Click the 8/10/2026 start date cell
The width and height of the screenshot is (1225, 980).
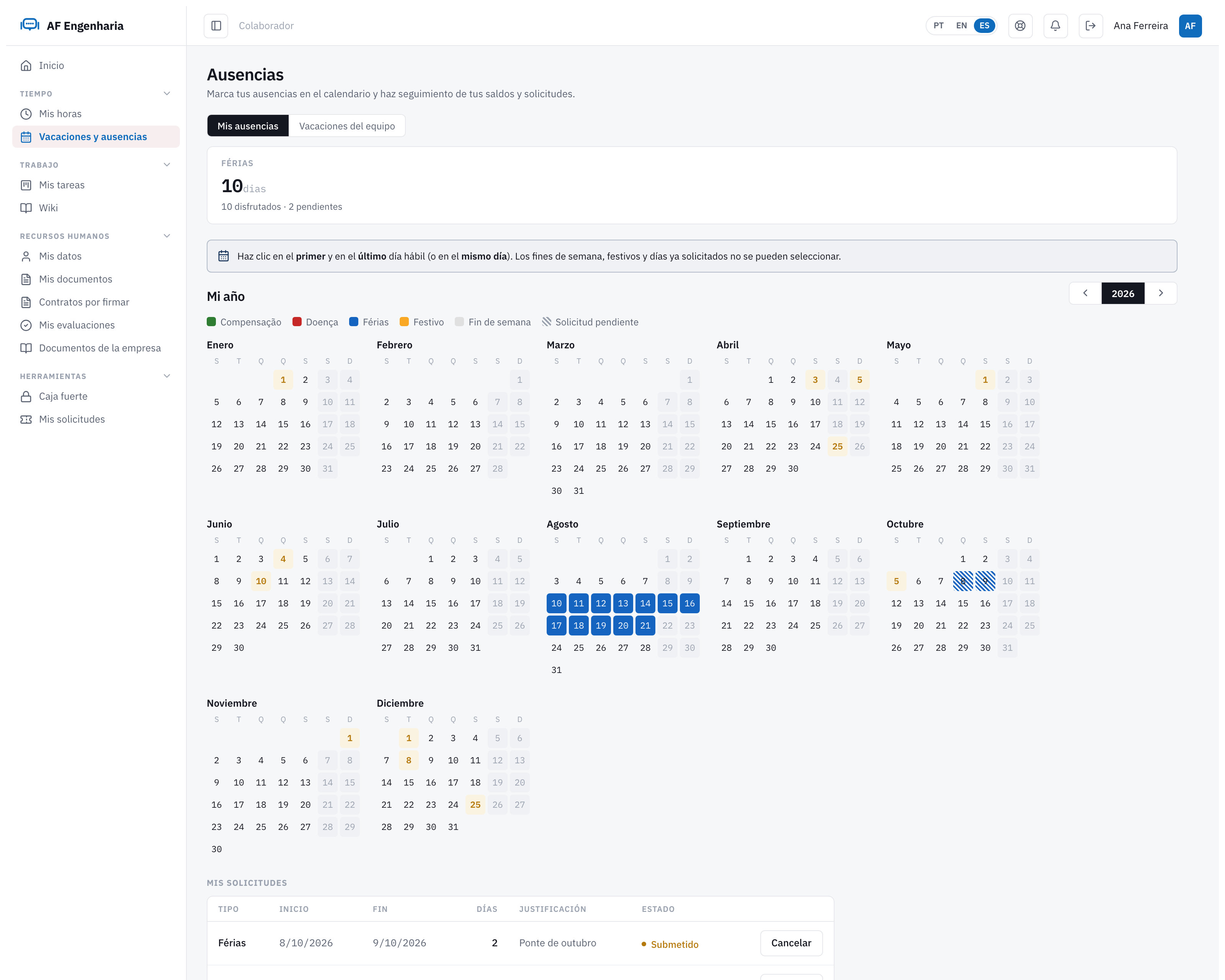point(306,943)
